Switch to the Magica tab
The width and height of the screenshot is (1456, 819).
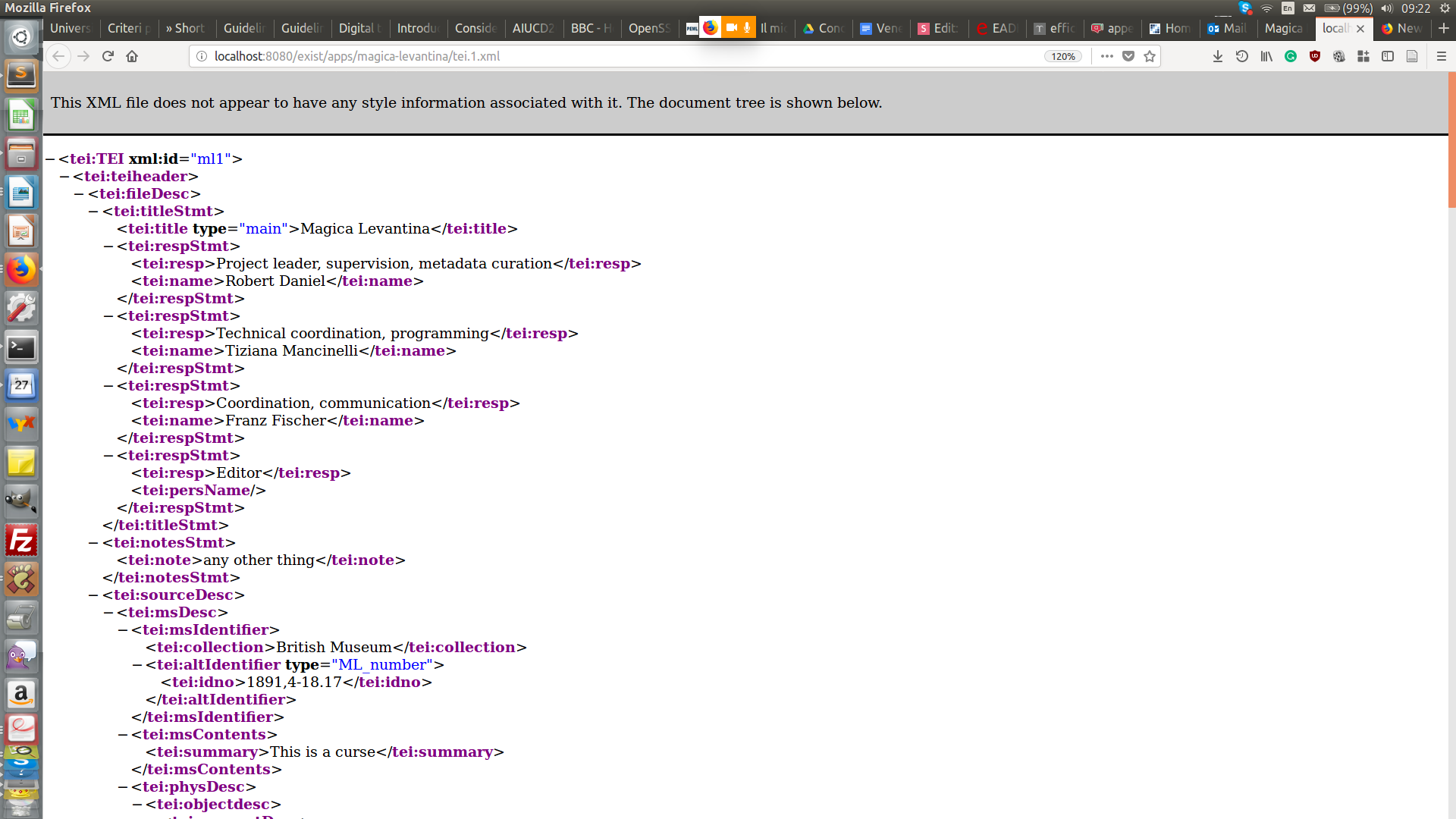[x=1283, y=28]
